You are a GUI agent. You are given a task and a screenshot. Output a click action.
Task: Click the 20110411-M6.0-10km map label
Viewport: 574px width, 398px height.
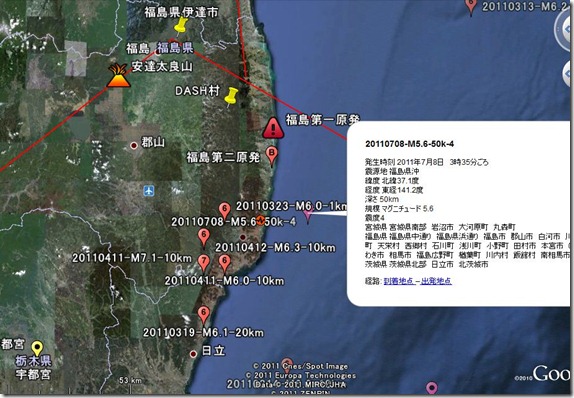(x=224, y=281)
